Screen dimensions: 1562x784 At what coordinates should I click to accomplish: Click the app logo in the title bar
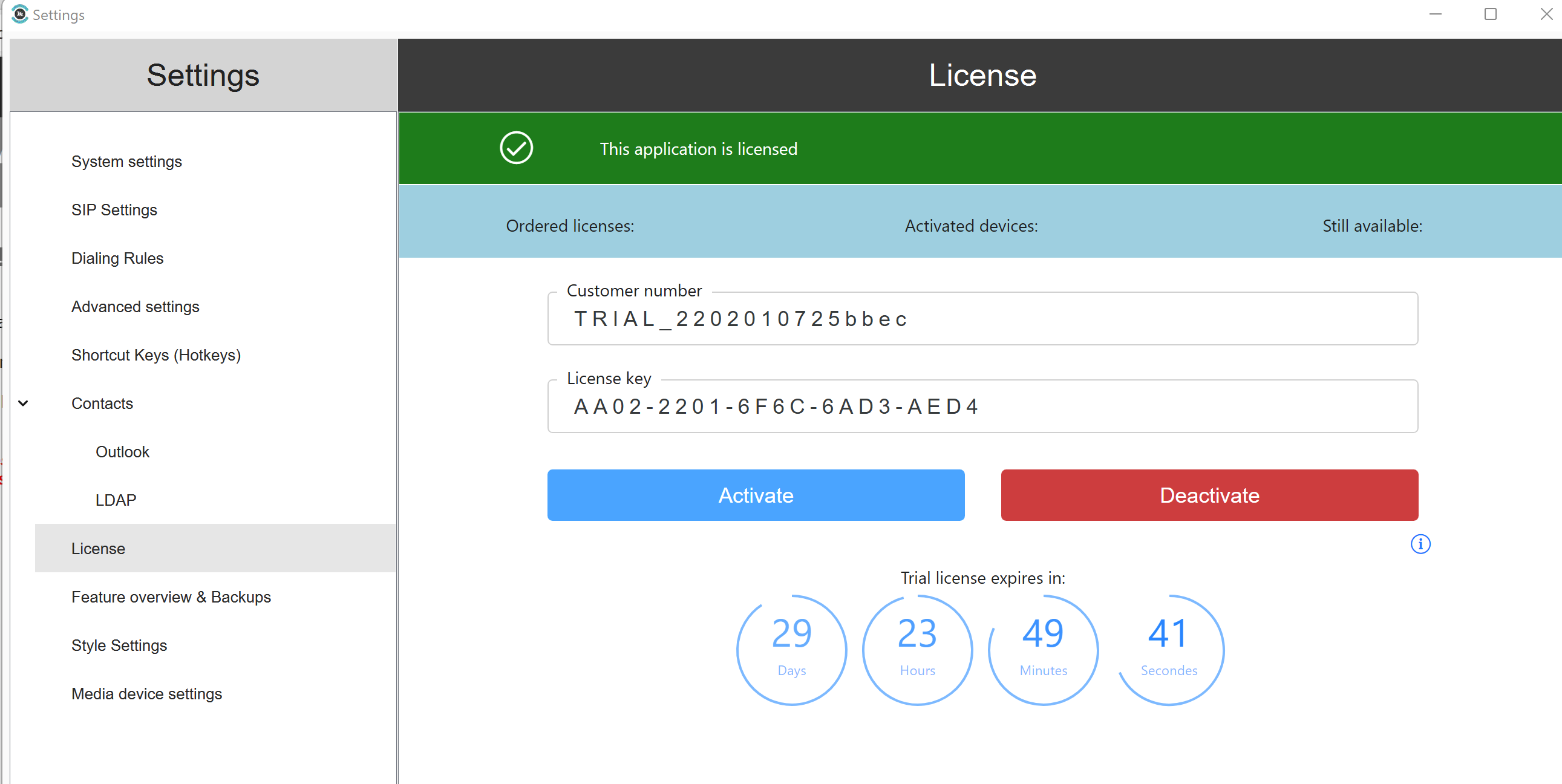coord(20,14)
